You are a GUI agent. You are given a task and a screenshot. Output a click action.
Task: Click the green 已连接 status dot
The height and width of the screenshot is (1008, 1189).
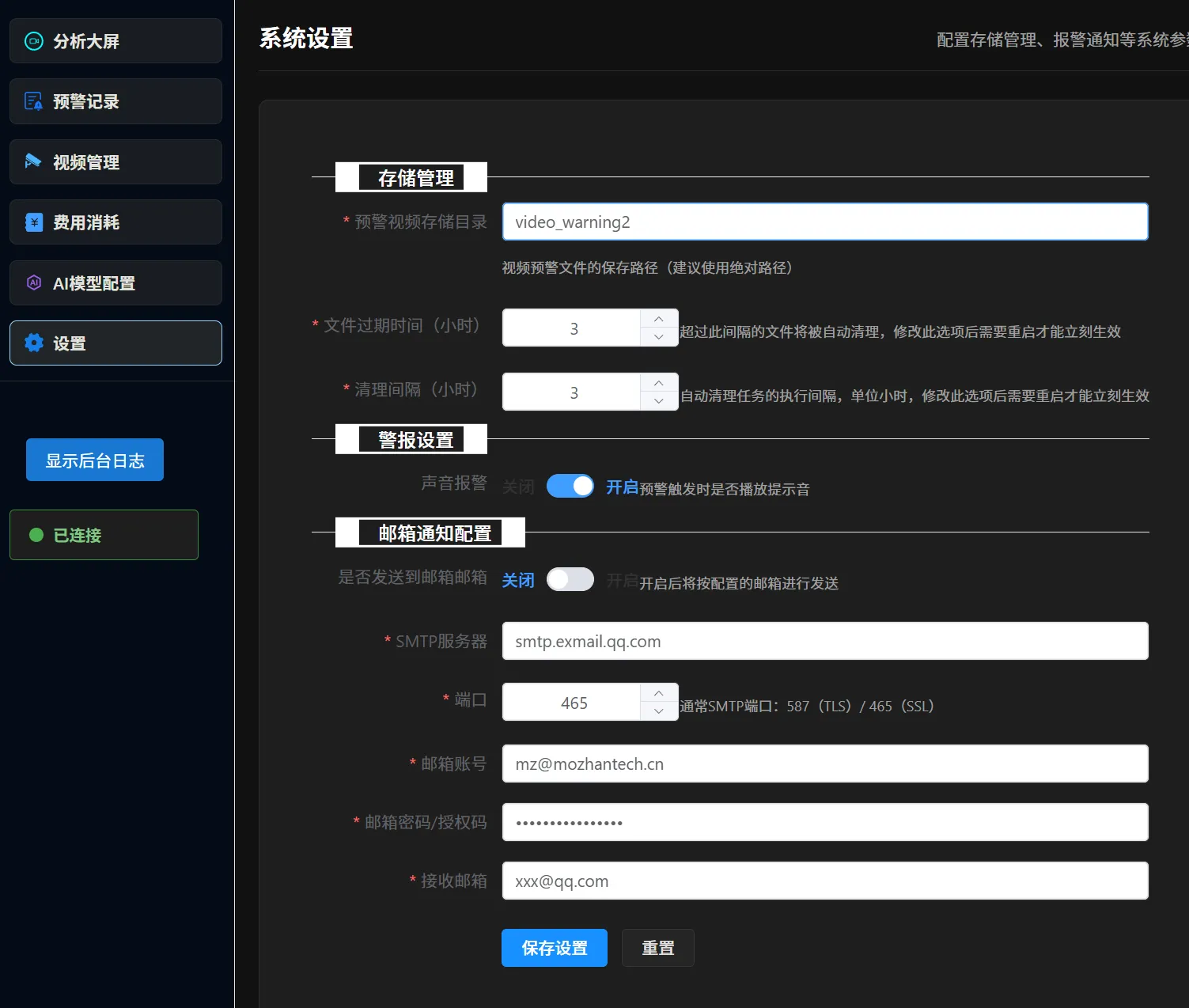36,535
